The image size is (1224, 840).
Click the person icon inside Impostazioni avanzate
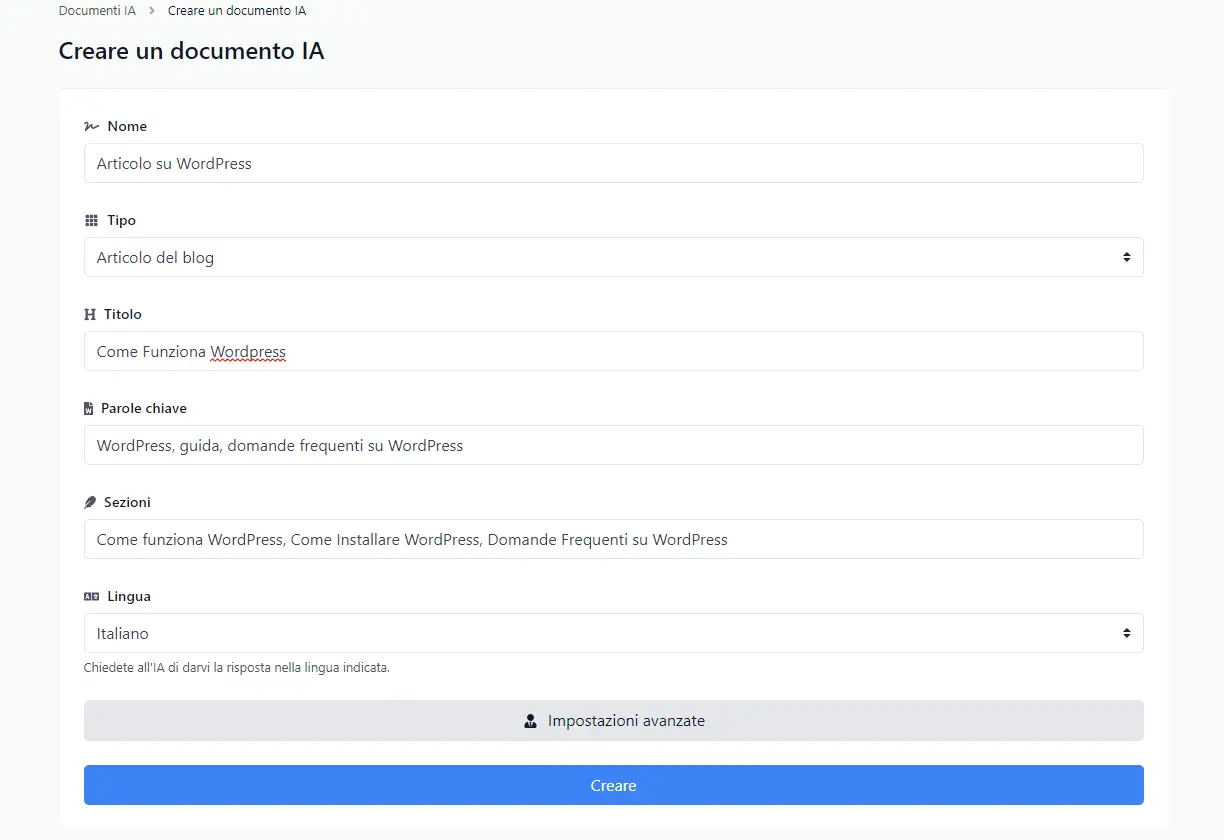(x=529, y=720)
